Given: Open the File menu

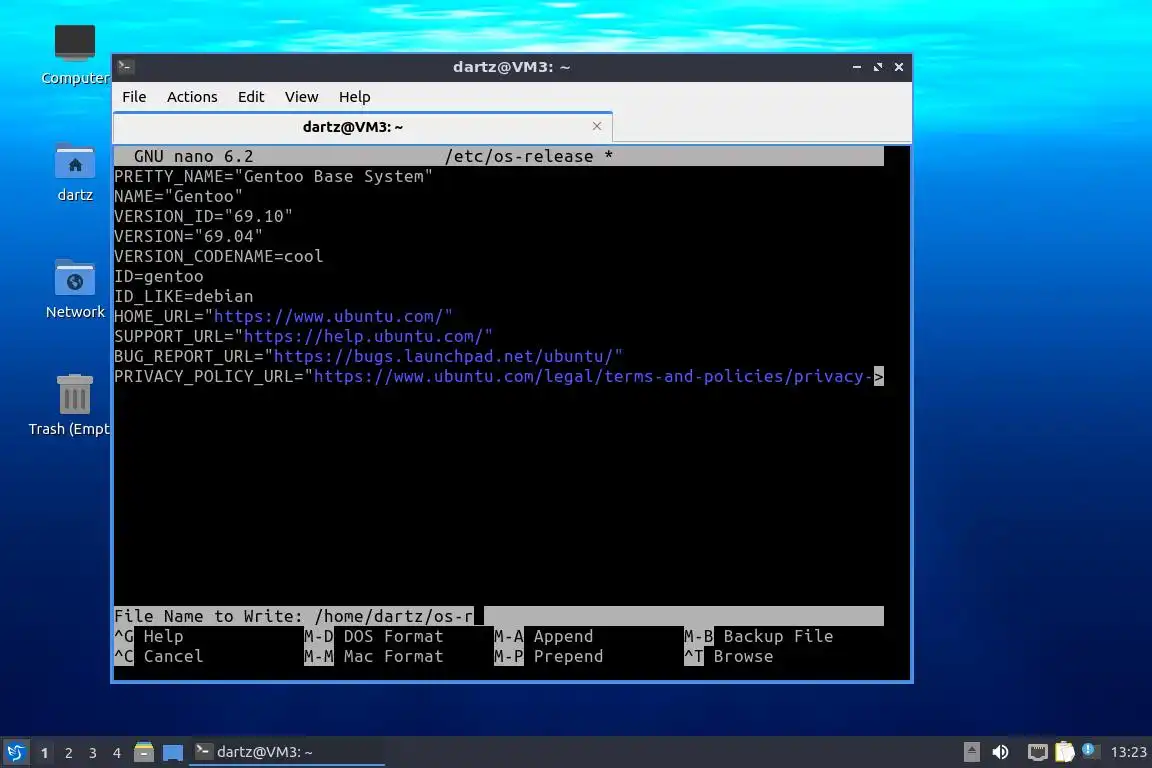Looking at the screenshot, I should click(134, 97).
